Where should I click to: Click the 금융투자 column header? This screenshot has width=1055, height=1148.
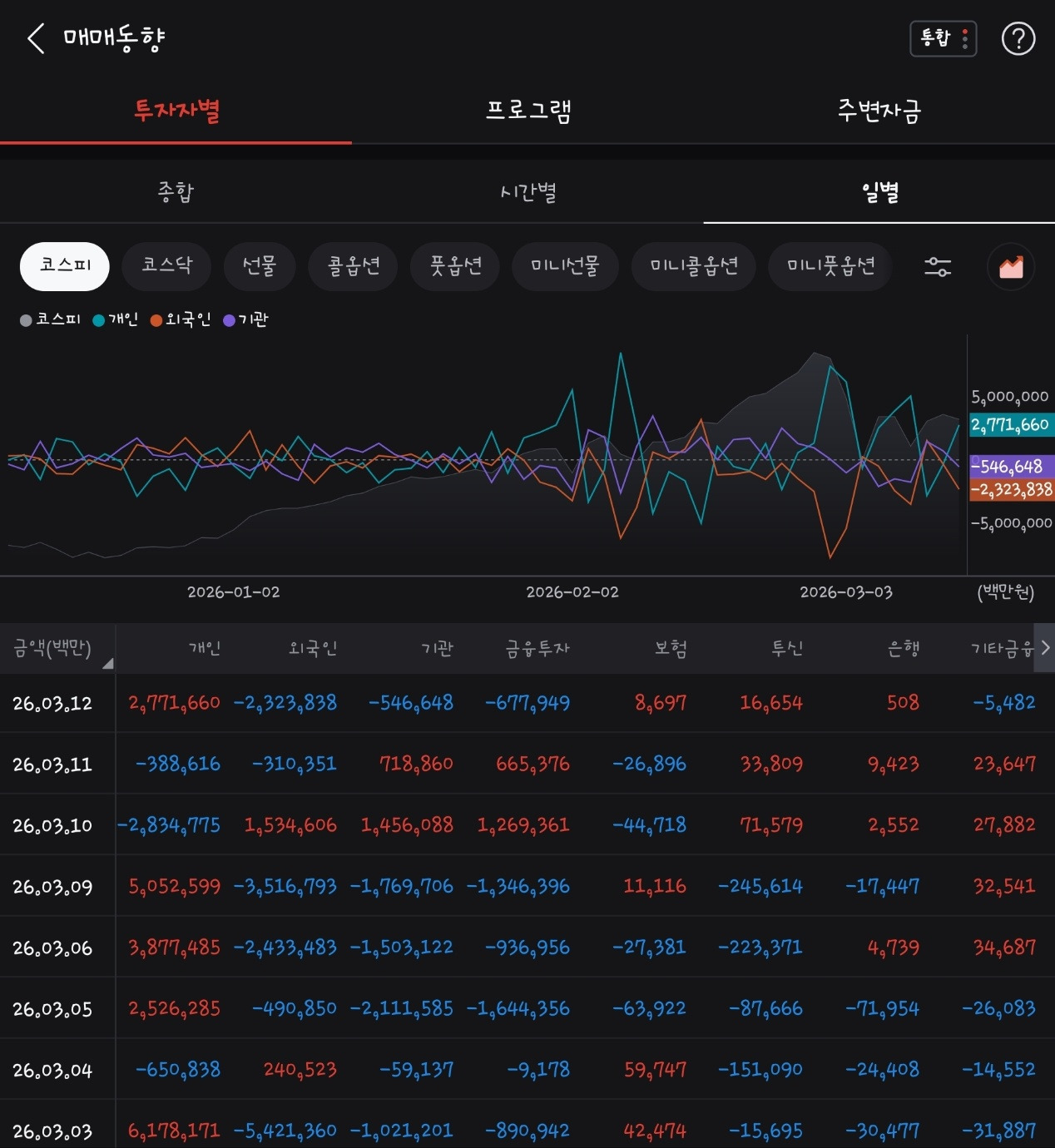[537, 648]
